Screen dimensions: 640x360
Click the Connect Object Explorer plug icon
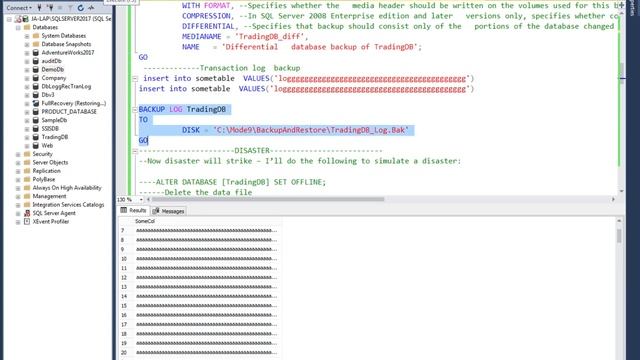40,8
